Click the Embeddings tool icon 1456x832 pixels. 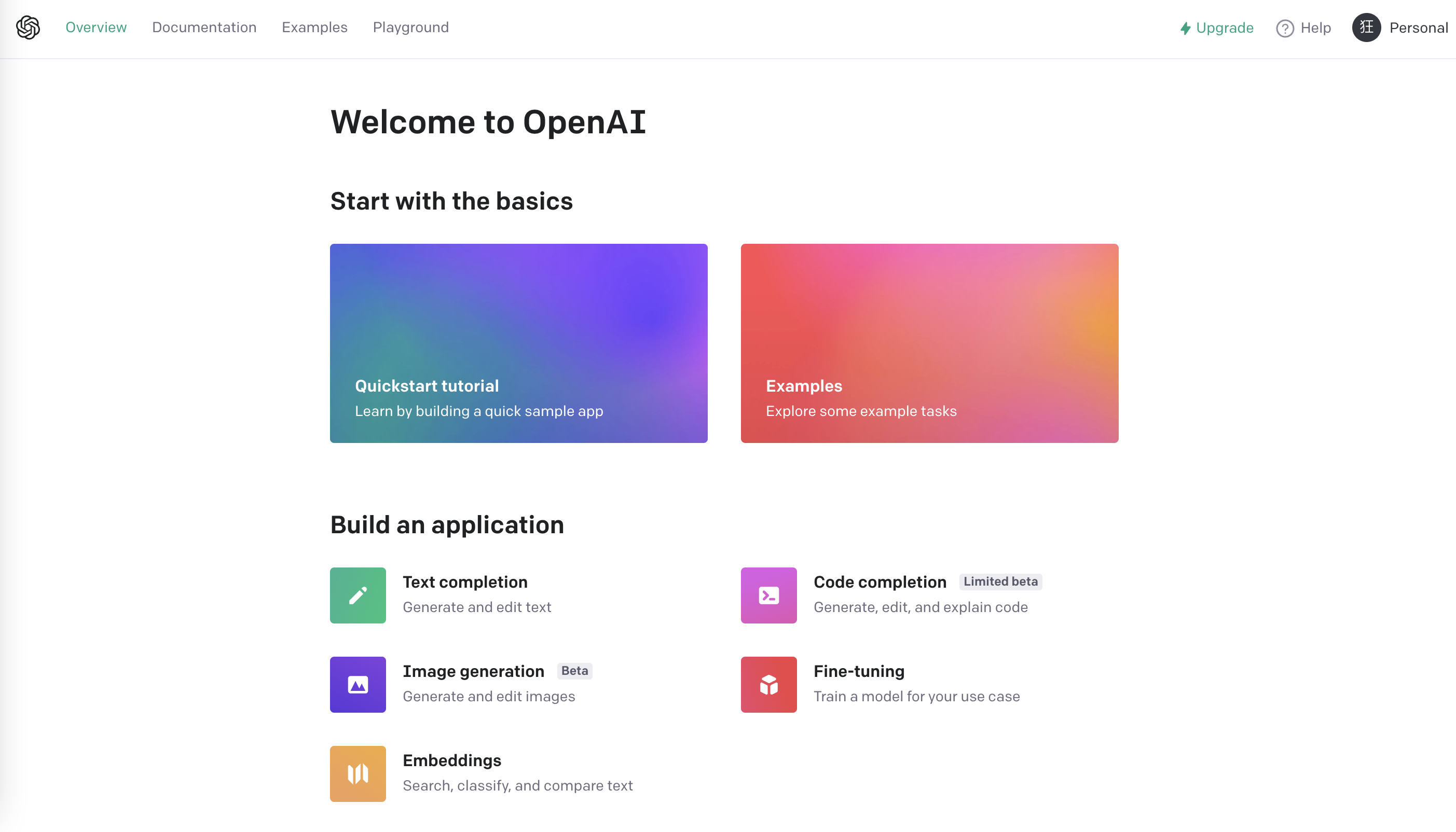pos(358,773)
